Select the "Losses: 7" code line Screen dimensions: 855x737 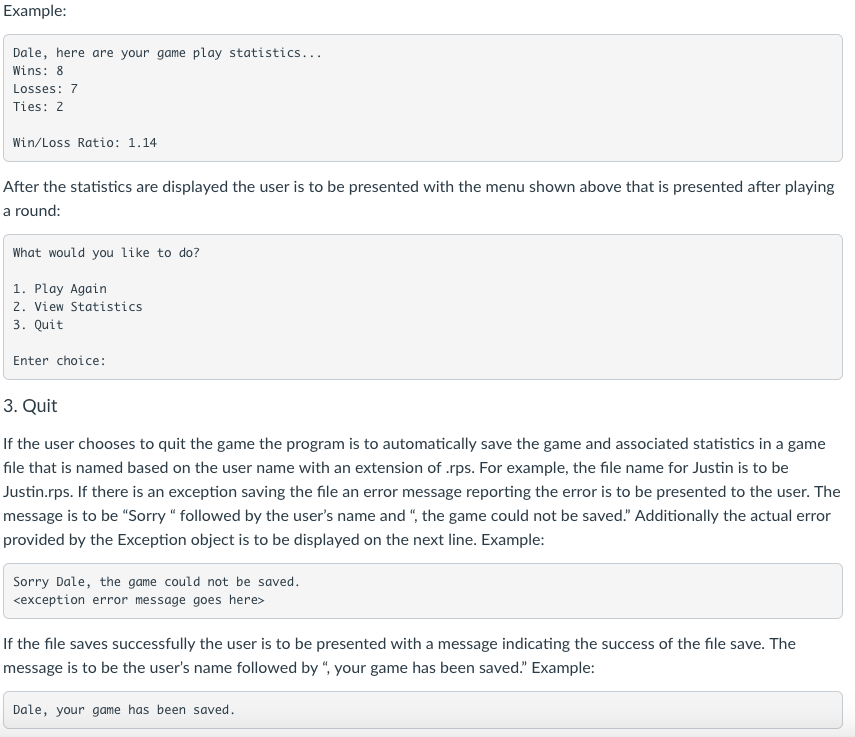[x=45, y=89]
